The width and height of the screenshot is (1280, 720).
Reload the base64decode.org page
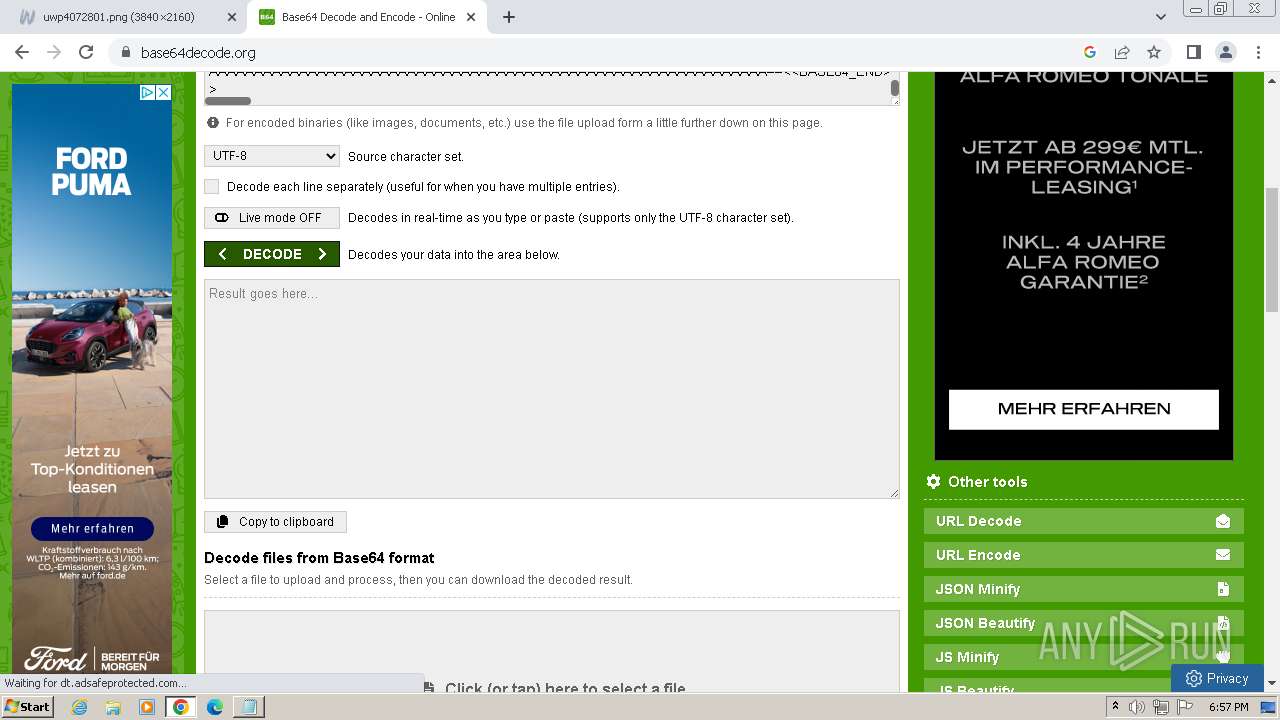pyautogui.click(x=86, y=52)
